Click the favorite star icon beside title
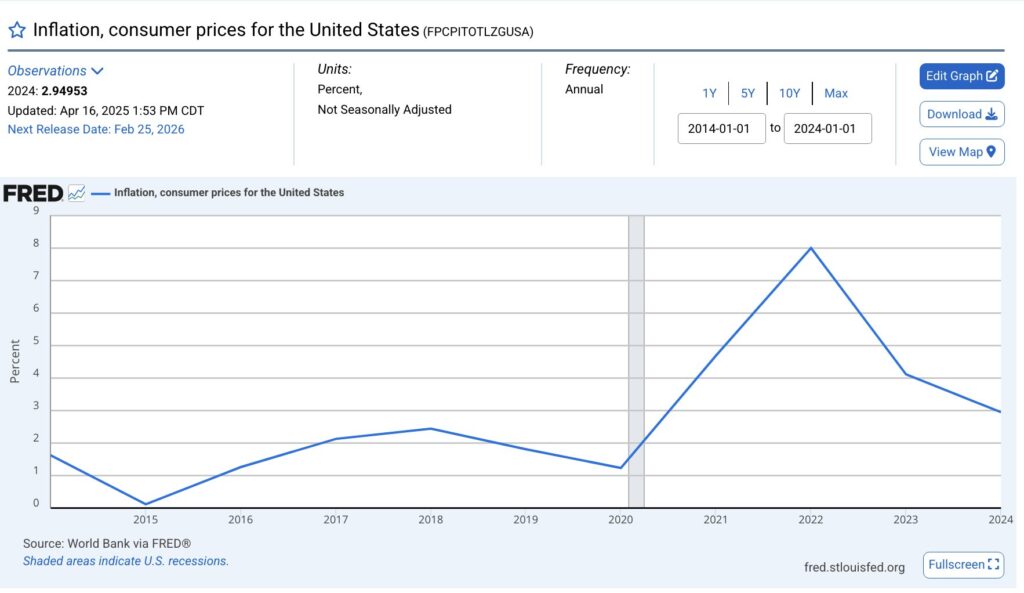 [x=17, y=30]
